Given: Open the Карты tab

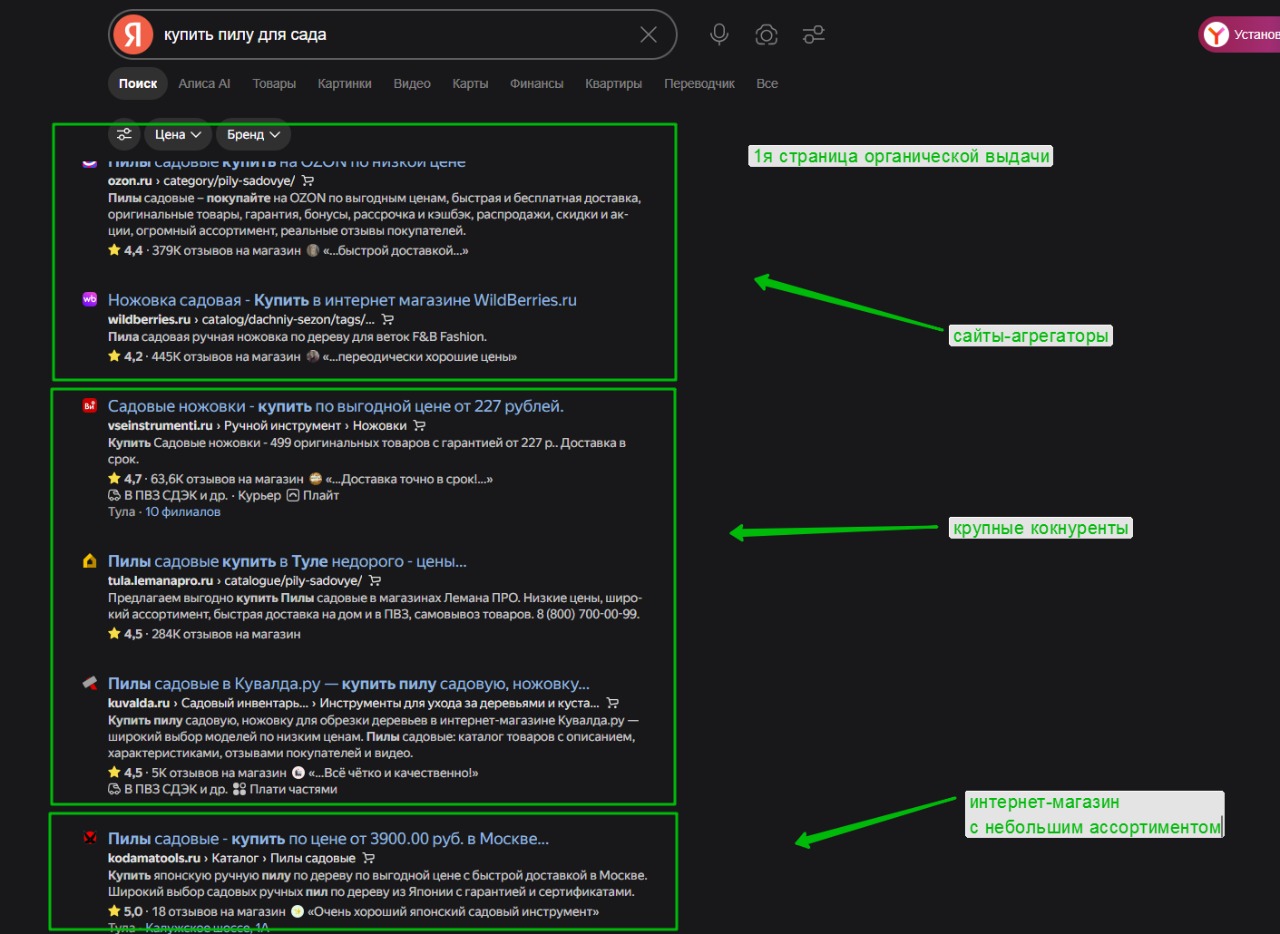Looking at the screenshot, I should point(470,84).
